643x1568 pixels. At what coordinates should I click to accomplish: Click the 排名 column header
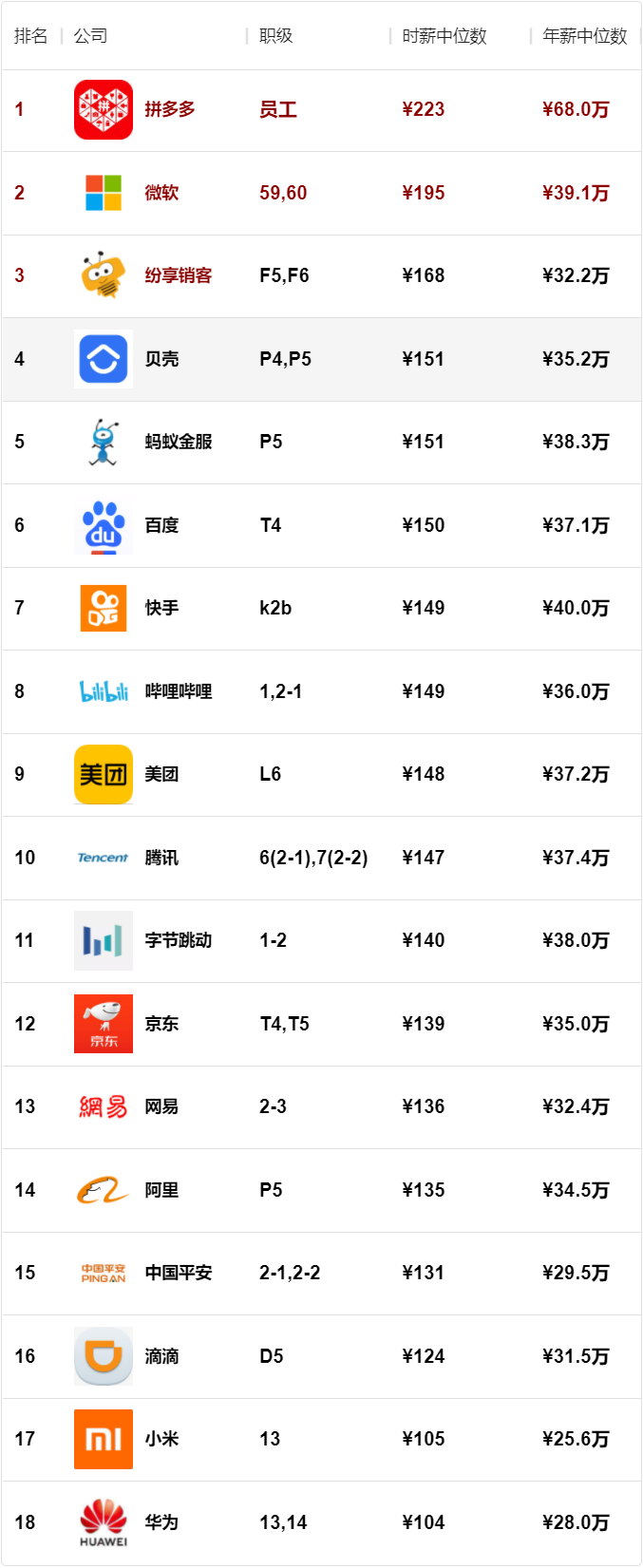click(30, 36)
